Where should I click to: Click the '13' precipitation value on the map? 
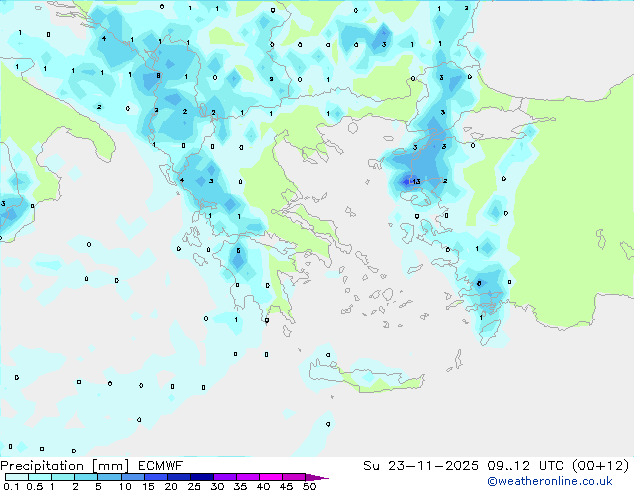[416, 182]
